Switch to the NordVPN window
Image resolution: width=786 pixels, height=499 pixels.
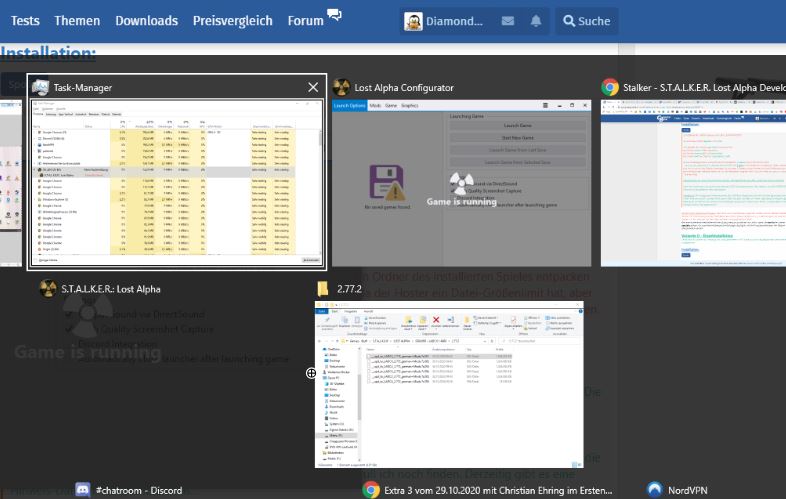coord(688,490)
